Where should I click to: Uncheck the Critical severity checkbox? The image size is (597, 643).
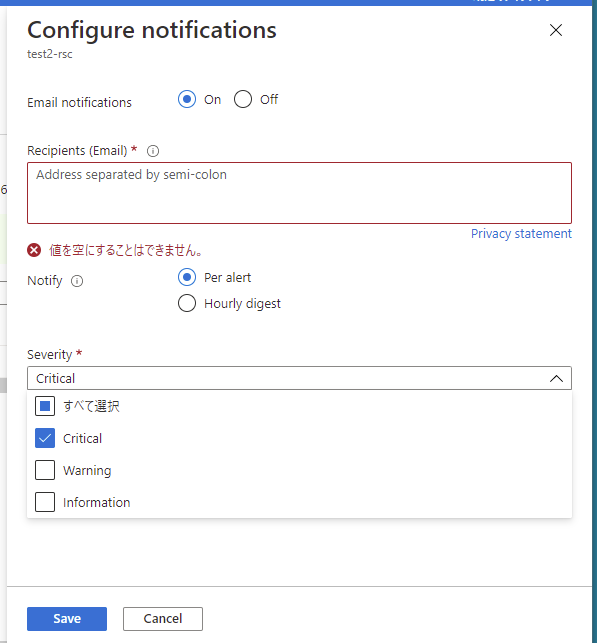pos(45,438)
